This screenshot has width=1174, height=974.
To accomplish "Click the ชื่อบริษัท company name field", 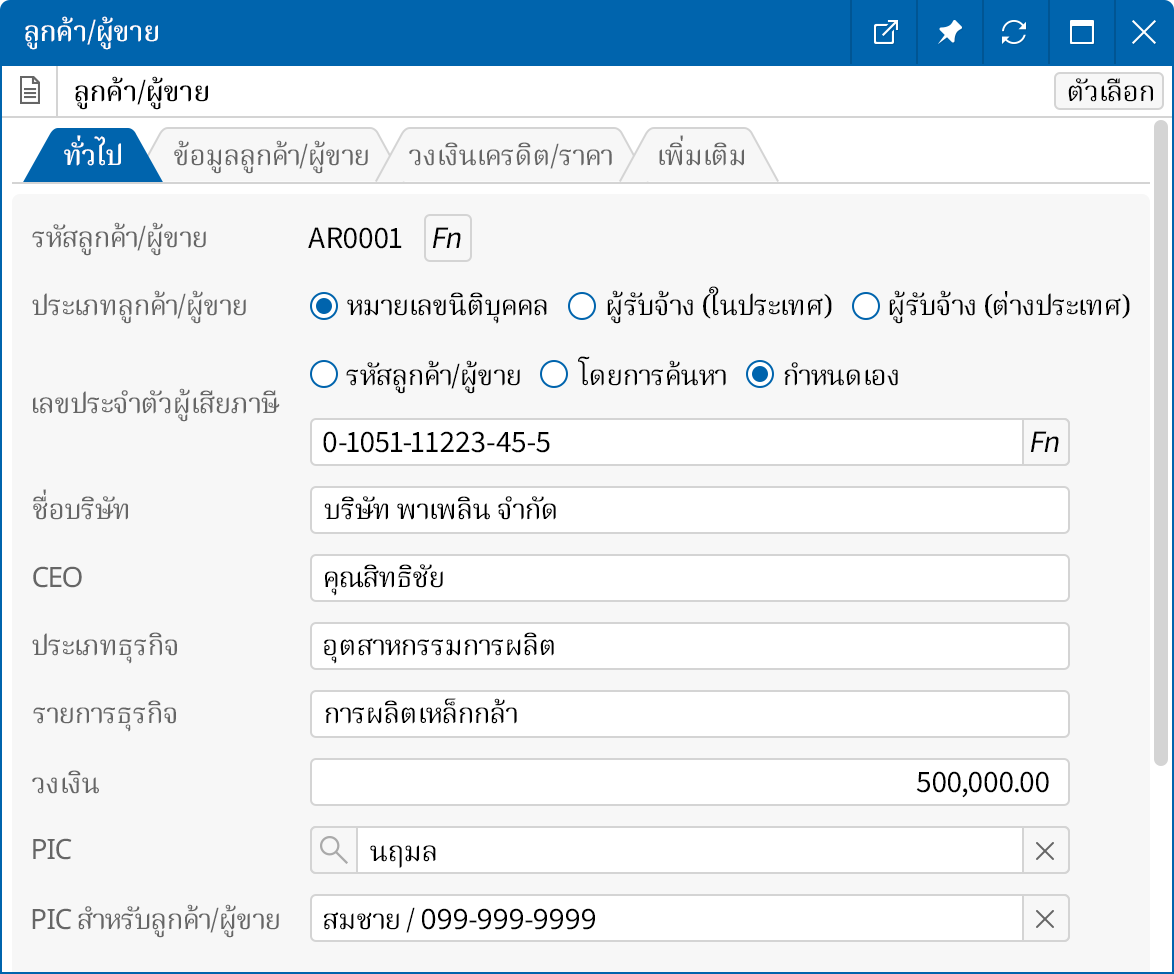I will (x=689, y=511).
